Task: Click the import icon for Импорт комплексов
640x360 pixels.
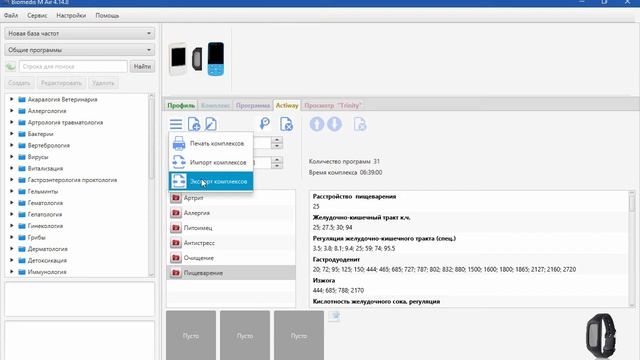Action: click(179, 162)
